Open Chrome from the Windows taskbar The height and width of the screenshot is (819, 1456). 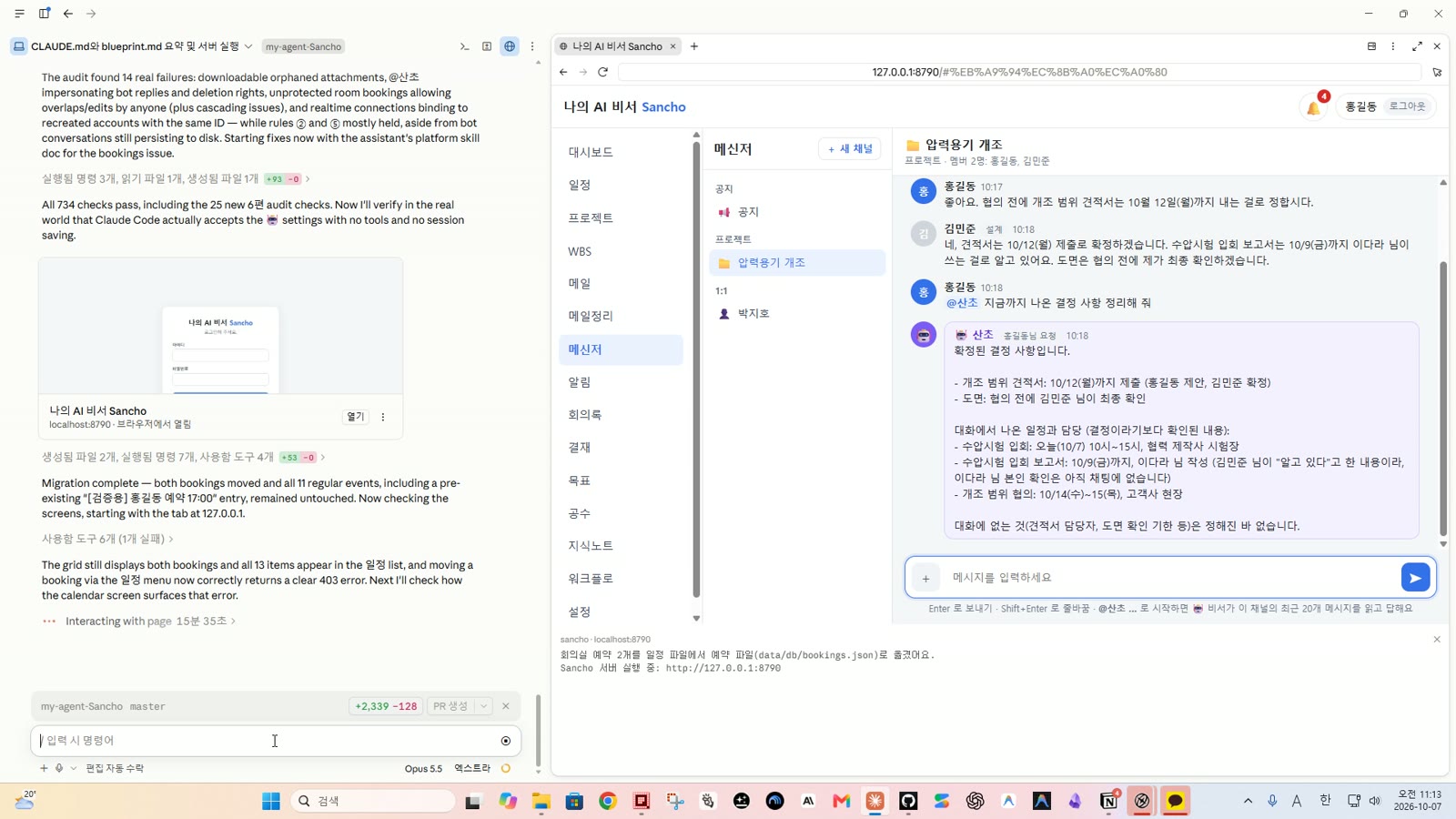[x=608, y=801]
